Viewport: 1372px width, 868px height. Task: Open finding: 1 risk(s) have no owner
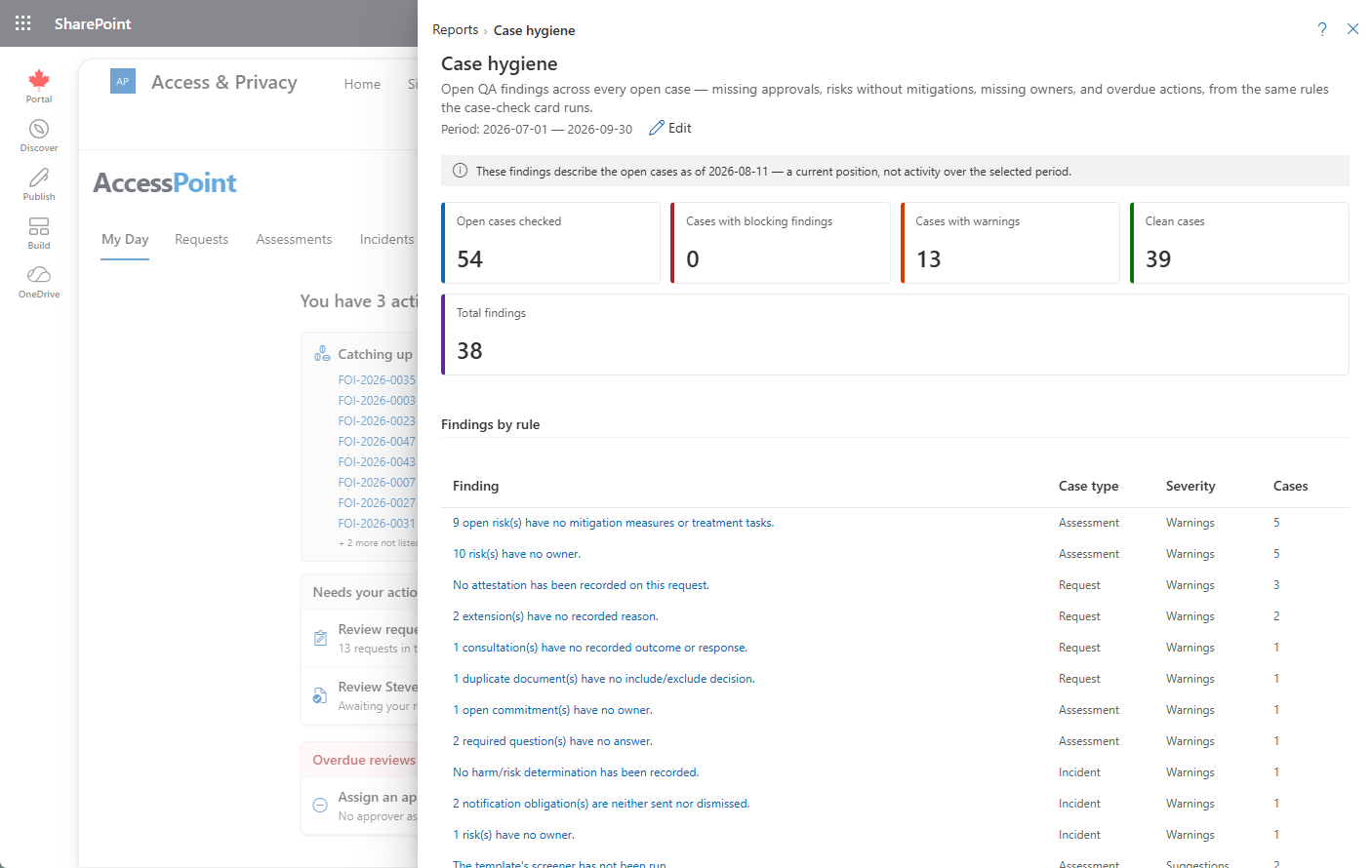[x=513, y=835]
